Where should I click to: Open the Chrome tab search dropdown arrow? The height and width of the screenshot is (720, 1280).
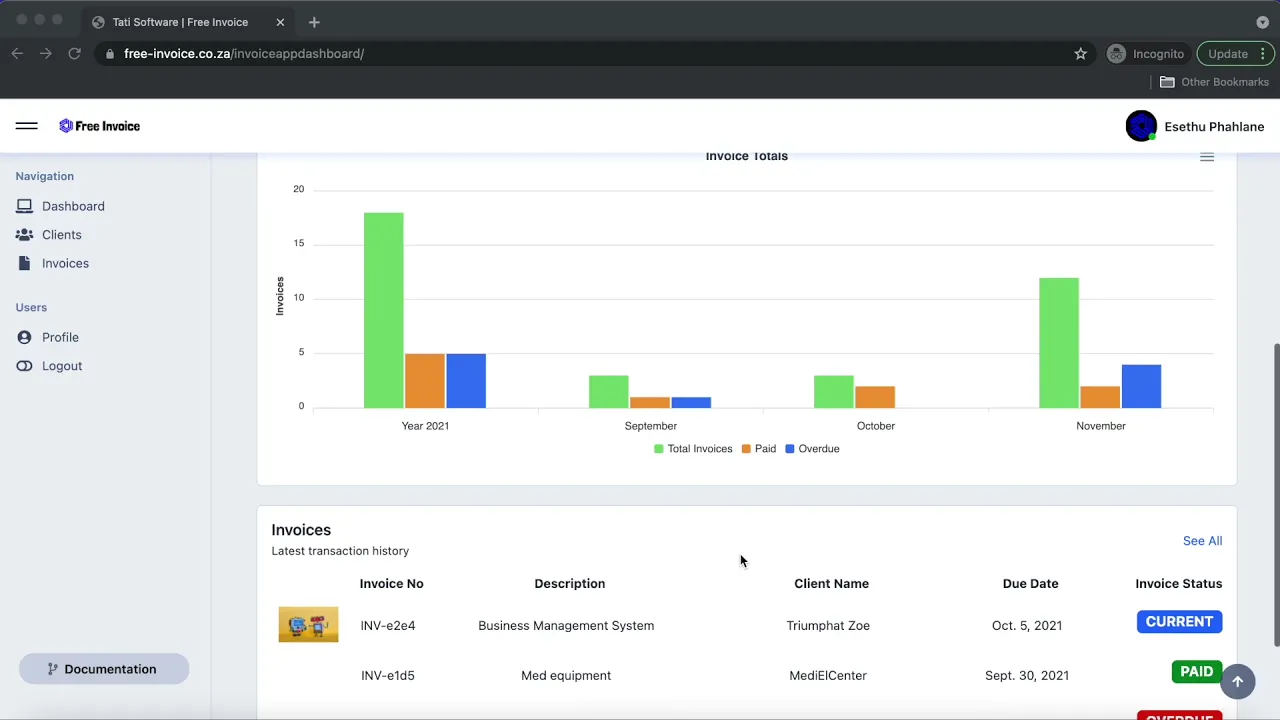[1262, 22]
